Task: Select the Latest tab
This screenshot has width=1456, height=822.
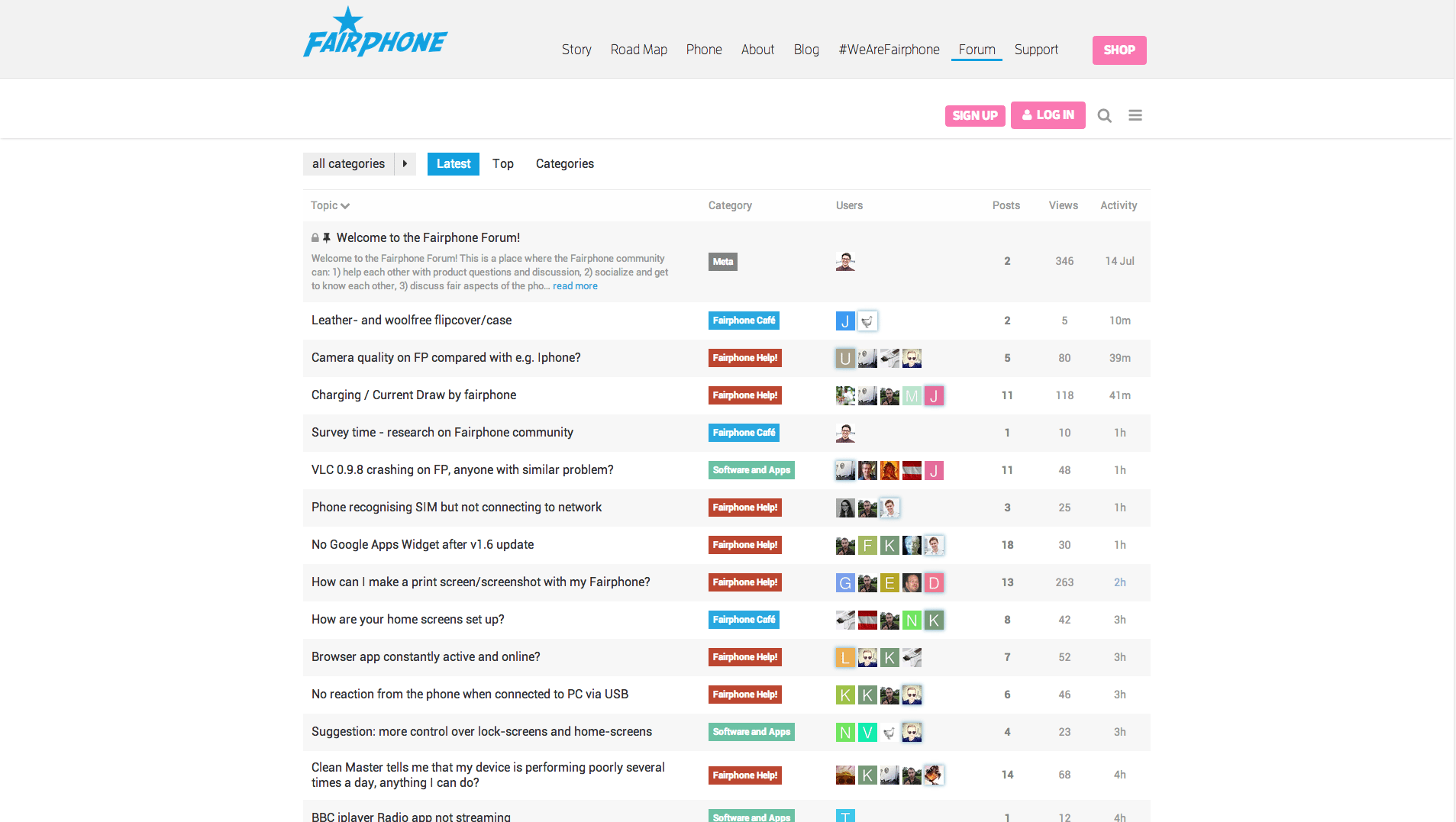Action: (x=454, y=164)
